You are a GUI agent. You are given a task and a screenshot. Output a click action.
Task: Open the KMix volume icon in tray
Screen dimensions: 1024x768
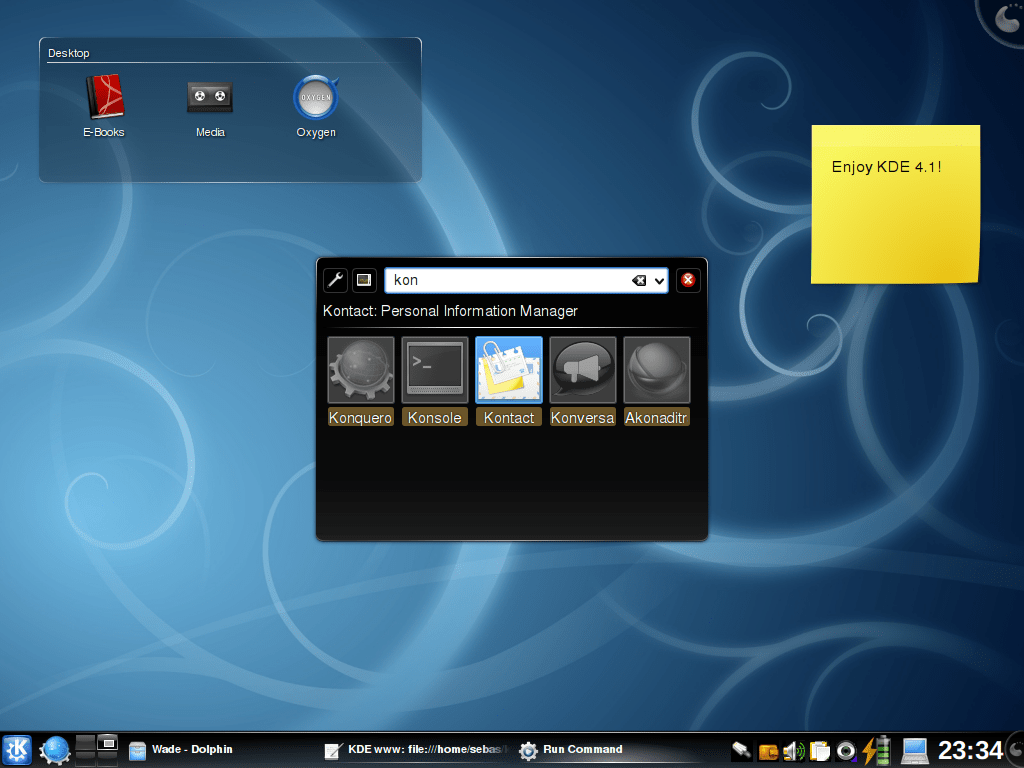(793, 750)
